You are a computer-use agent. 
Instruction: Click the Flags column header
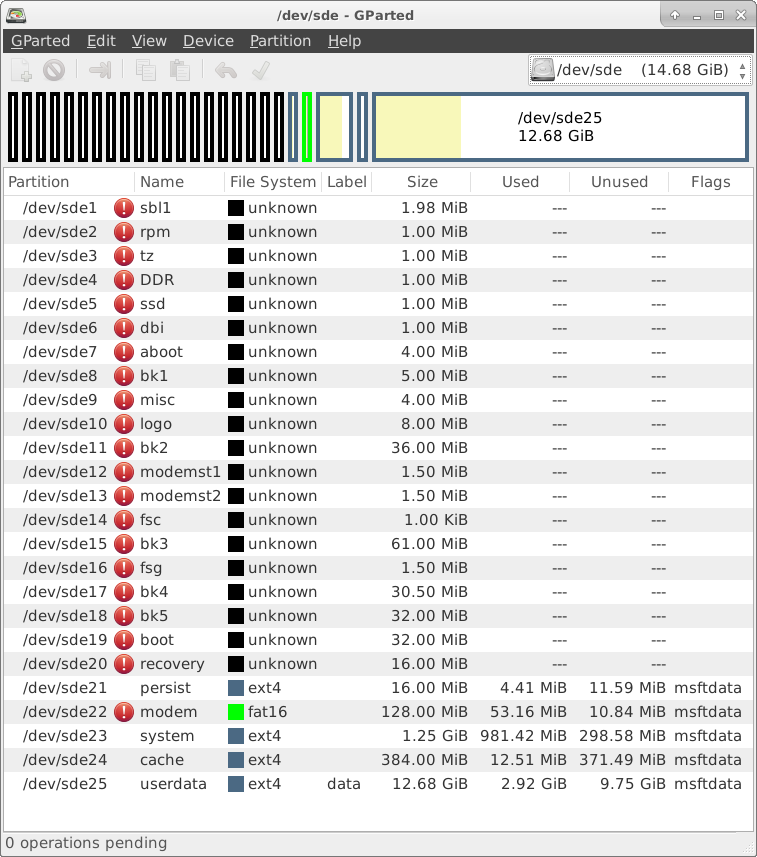(711, 182)
